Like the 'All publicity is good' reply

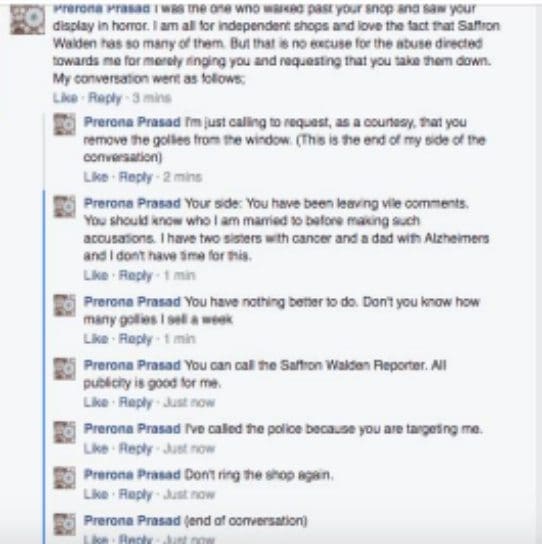[96, 402]
